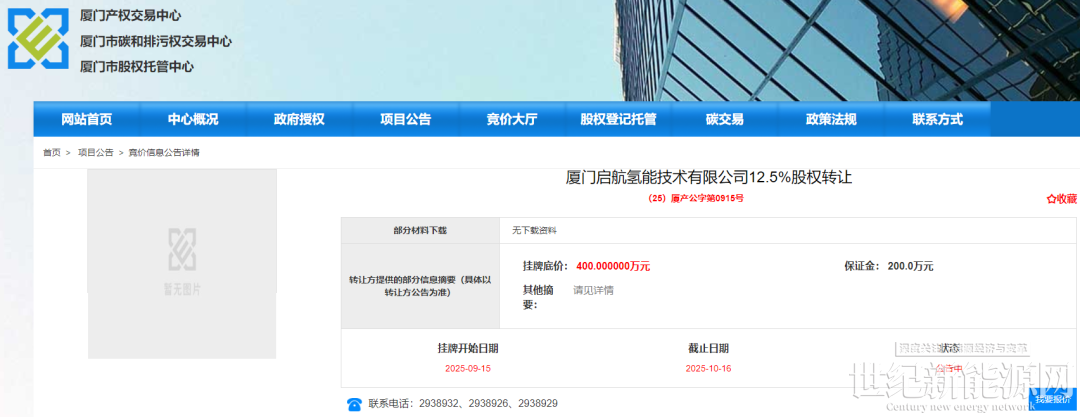Go to 中心概况 in the nav bar

(x=193, y=119)
